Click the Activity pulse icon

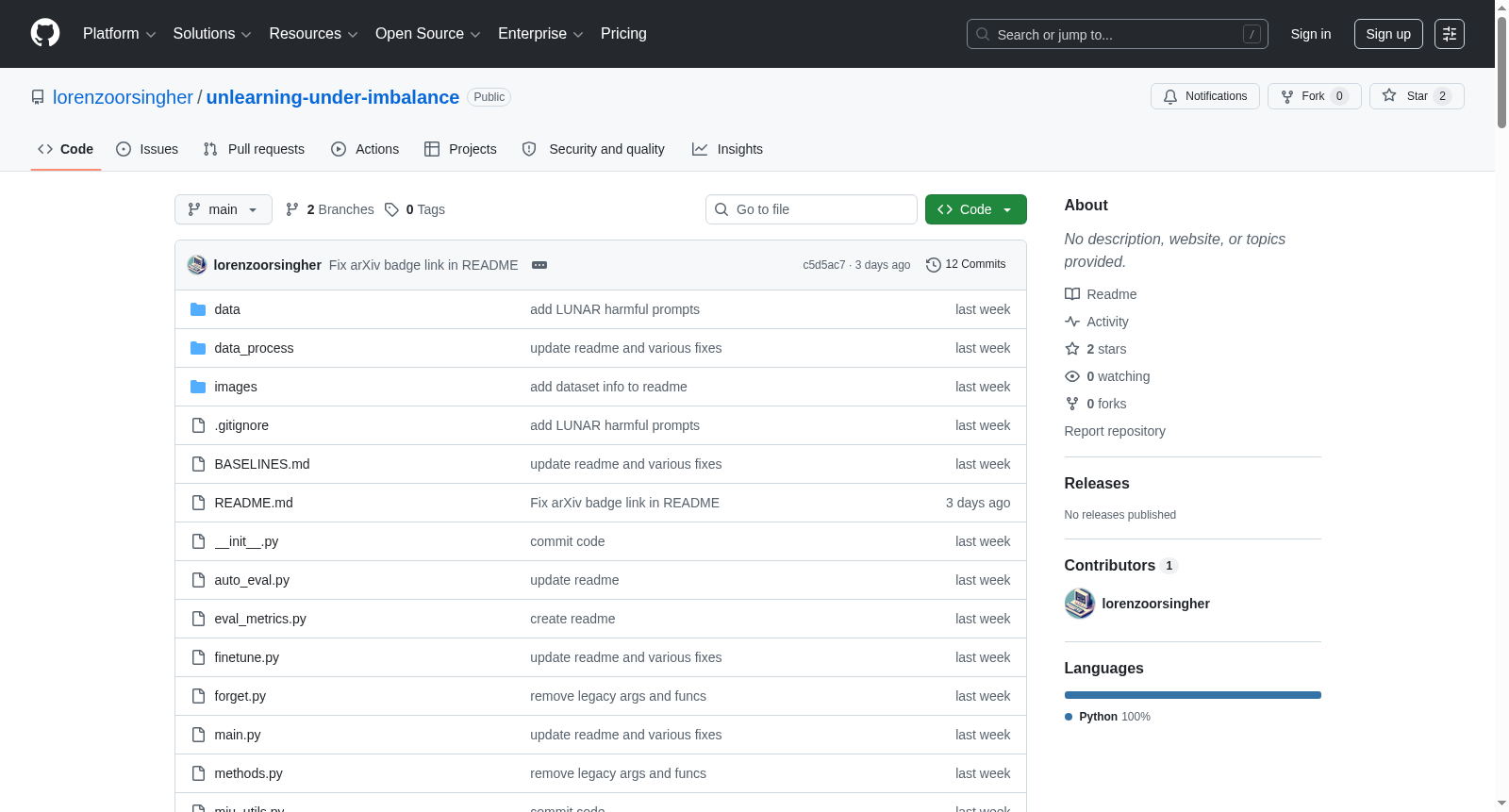[1072, 322]
